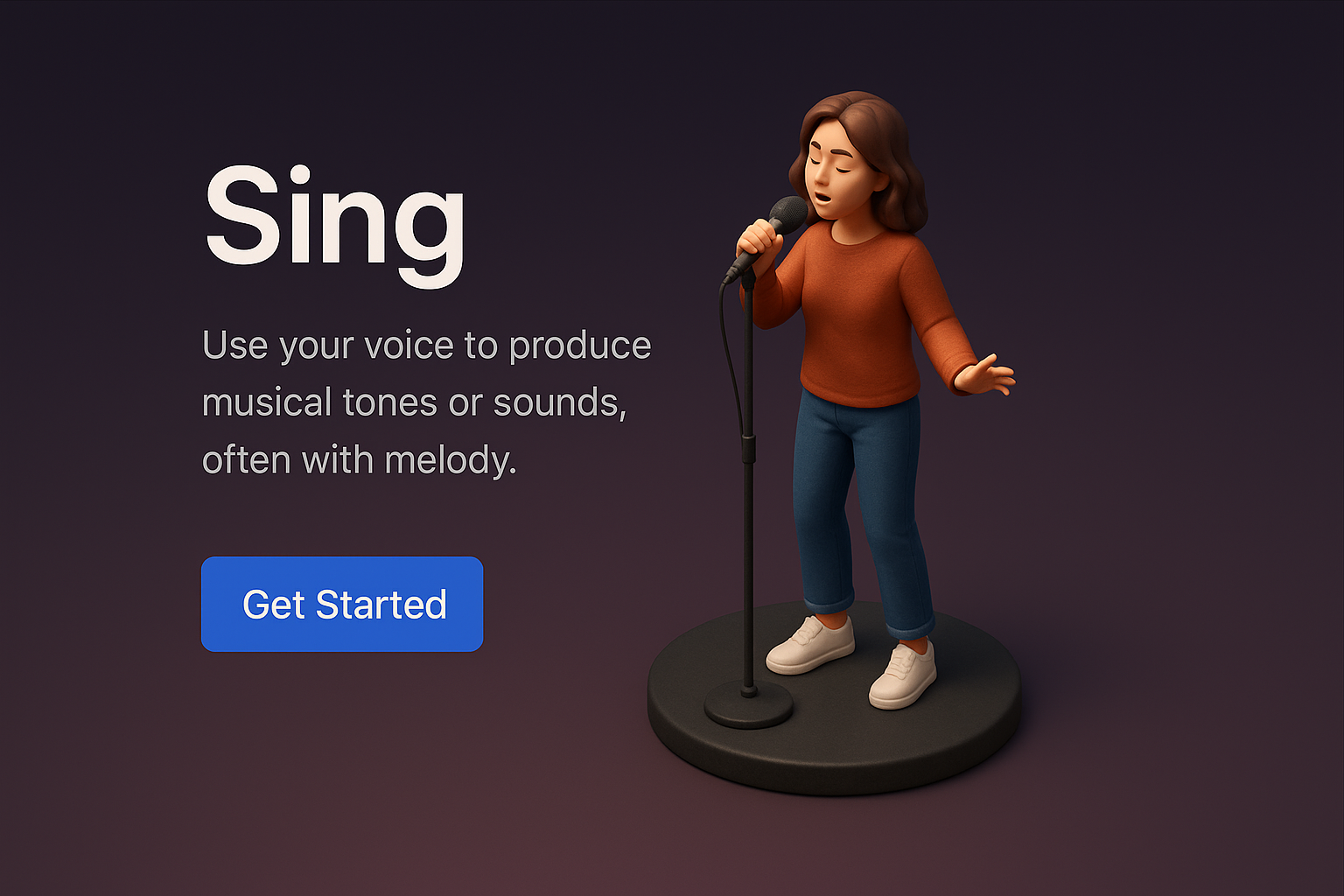Screen dimensions: 1344x896
Task: Click the round microphone stand base
Action: pyautogui.click(x=749, y=705)
